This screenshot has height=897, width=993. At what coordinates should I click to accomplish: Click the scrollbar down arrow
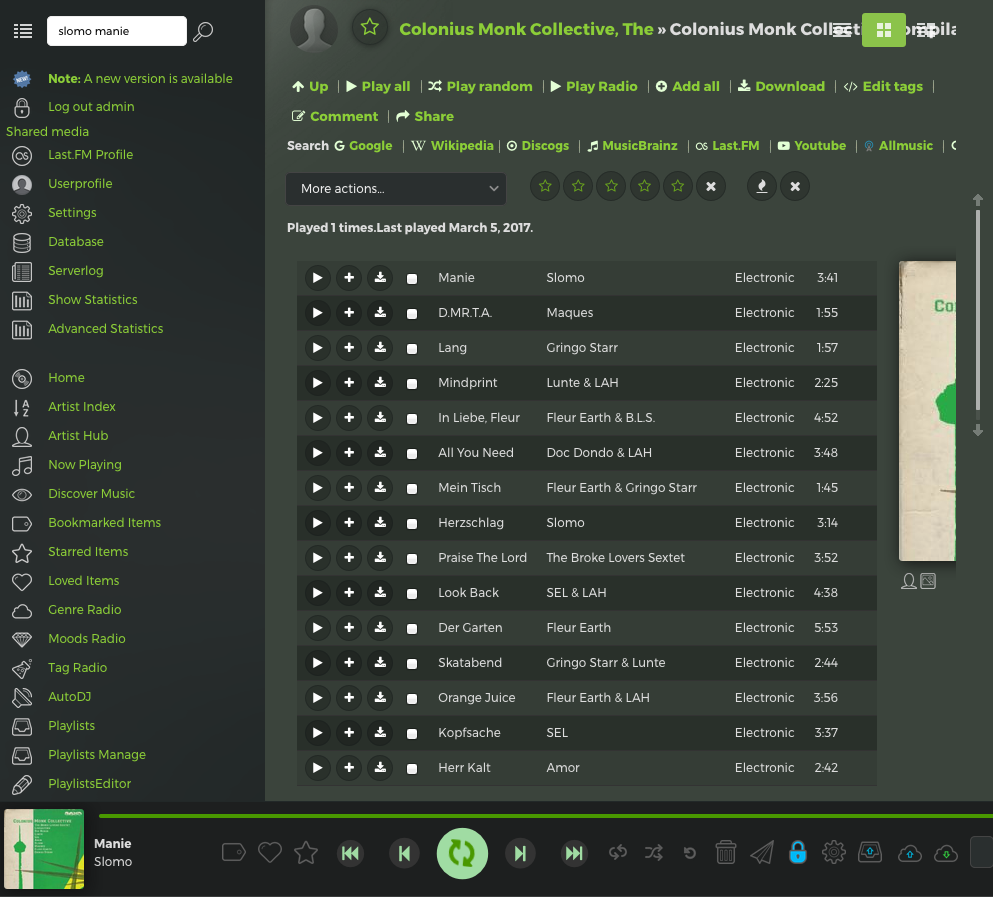(x=978, y=431)
